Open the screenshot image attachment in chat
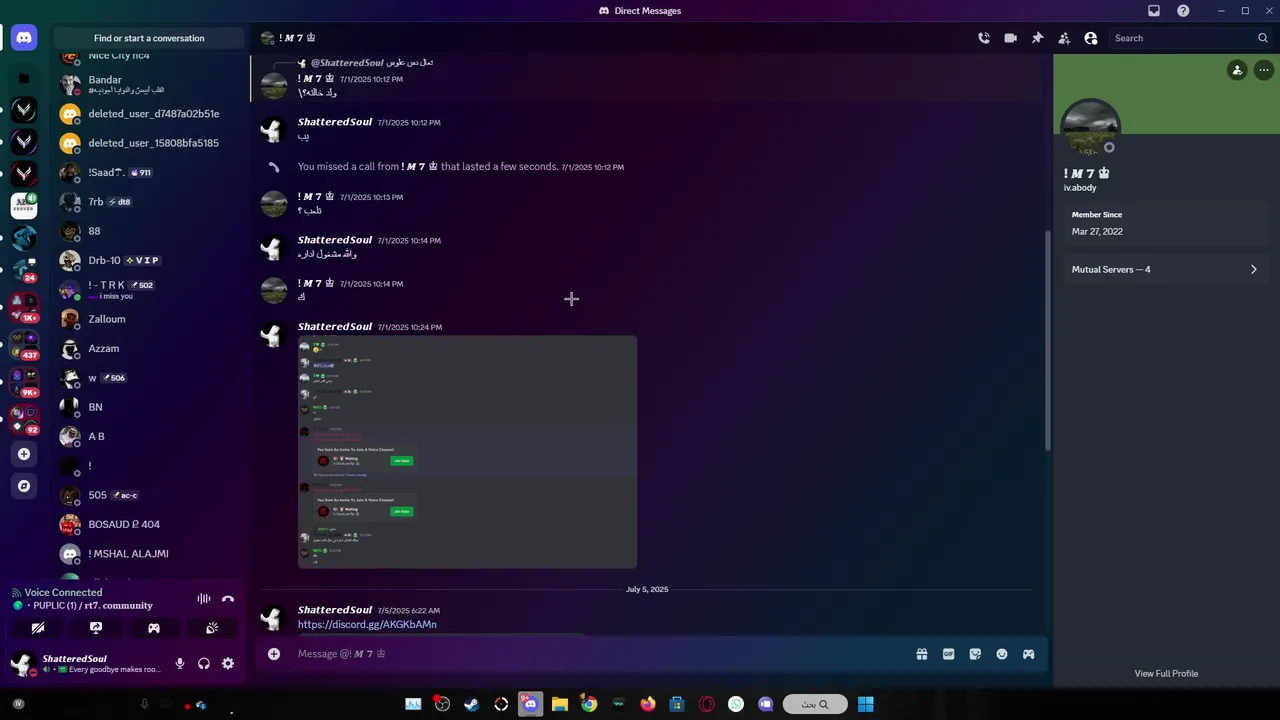 pyautogui.click(x=467, y=452)
